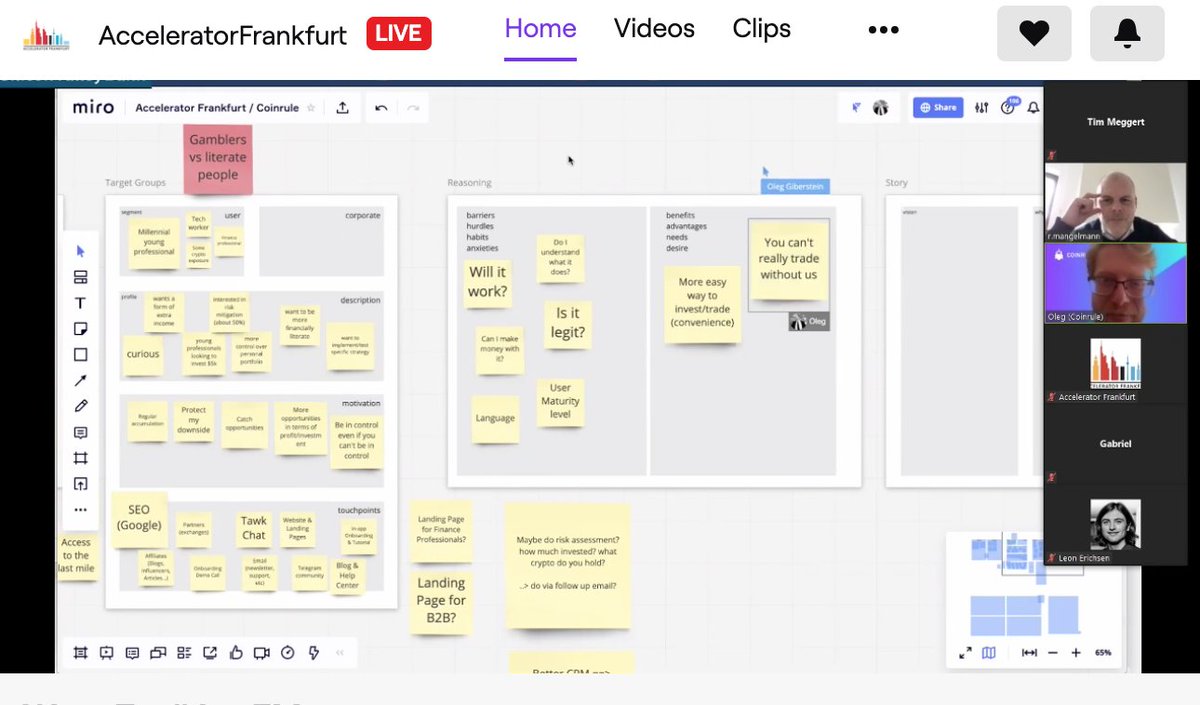
Task: Open the stream's three-dot more menu
Action: (x=883, y=30)
